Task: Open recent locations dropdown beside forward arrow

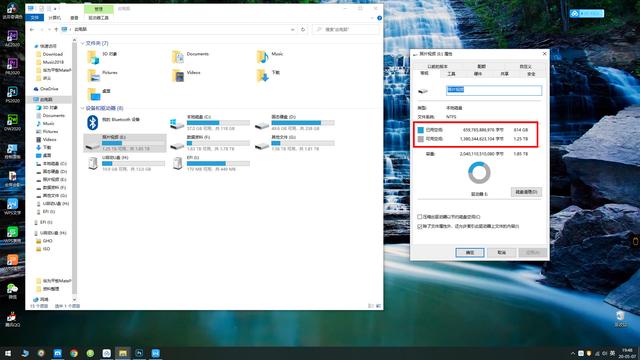Action: tap(49, 29)
